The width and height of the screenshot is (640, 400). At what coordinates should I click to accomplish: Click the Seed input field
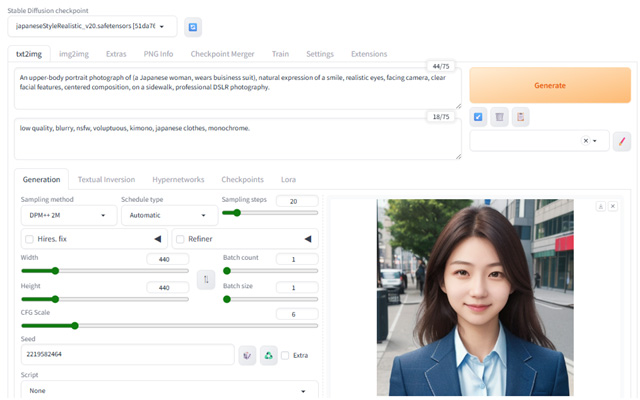tap(127, 355)
